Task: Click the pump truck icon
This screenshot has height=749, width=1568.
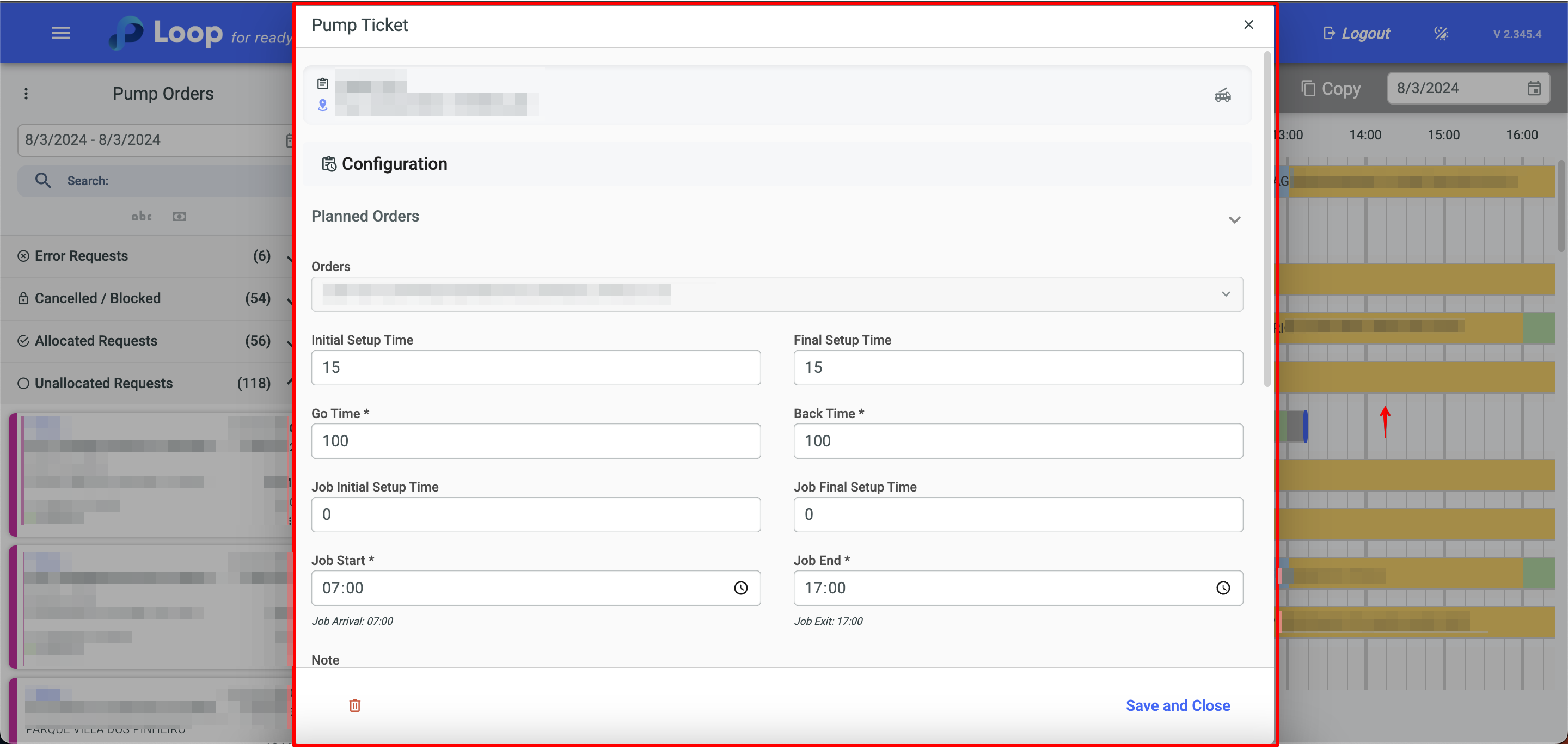Action: [1222, 95]
